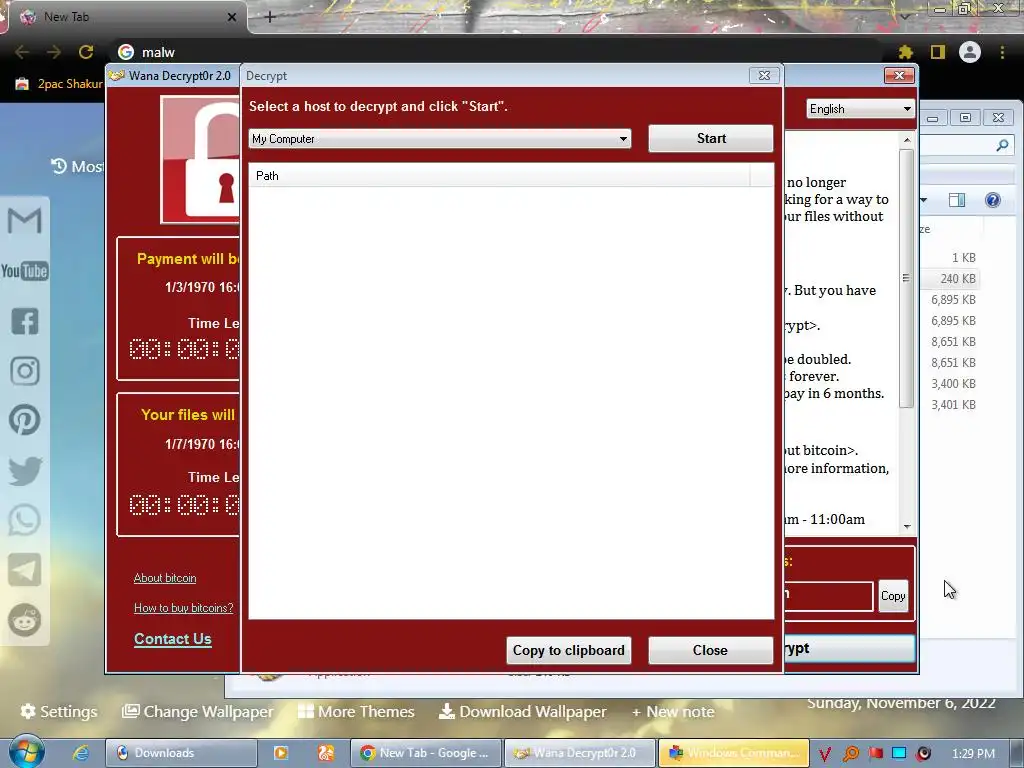Open a new Chrome tab with plus

pos(270,17)
